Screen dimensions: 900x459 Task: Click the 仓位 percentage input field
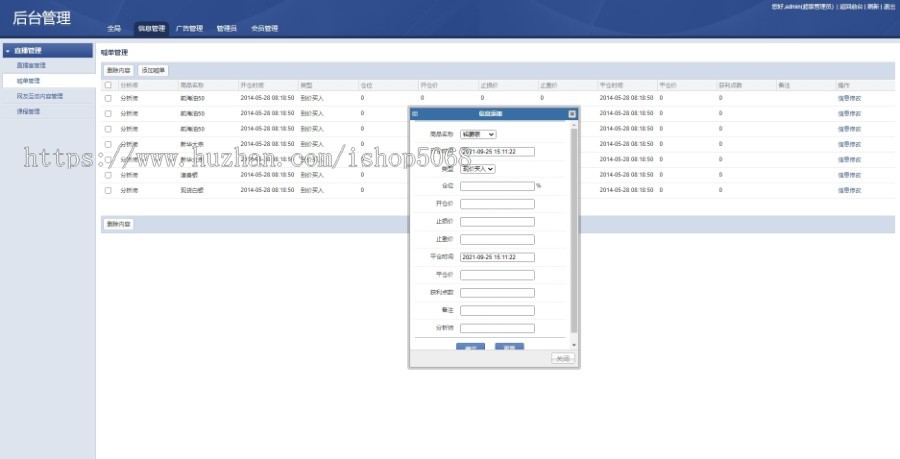tap(497, 186)
